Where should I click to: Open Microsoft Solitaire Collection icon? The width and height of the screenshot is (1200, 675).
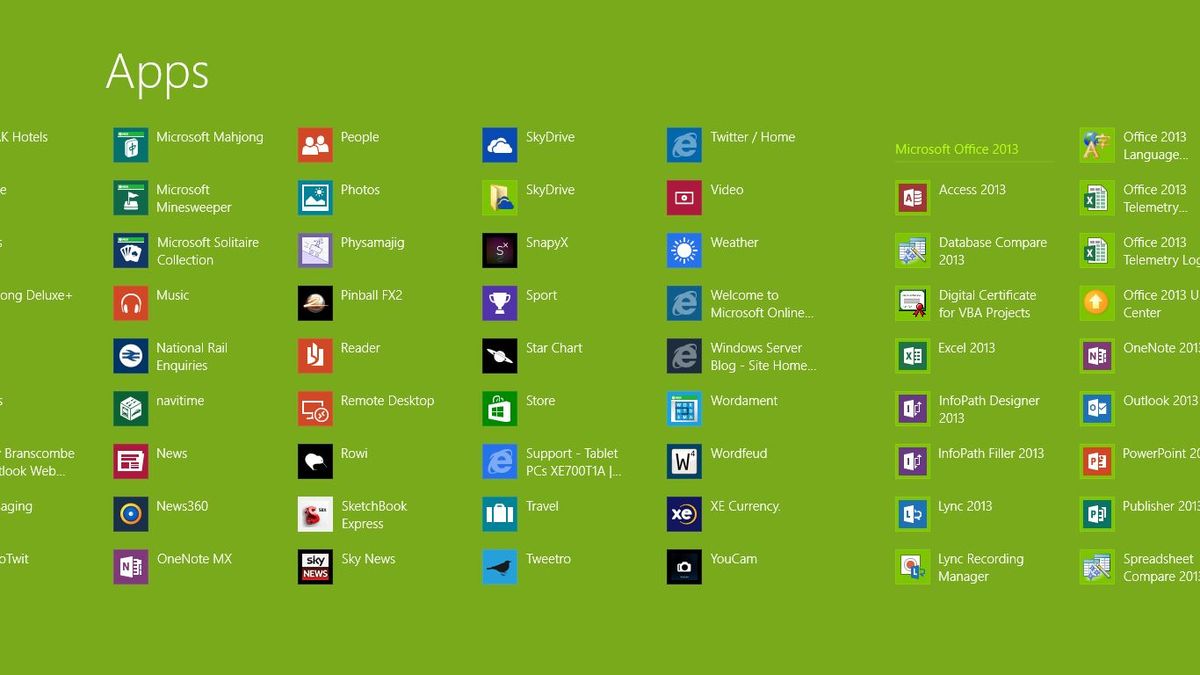[x=131, y=251]
